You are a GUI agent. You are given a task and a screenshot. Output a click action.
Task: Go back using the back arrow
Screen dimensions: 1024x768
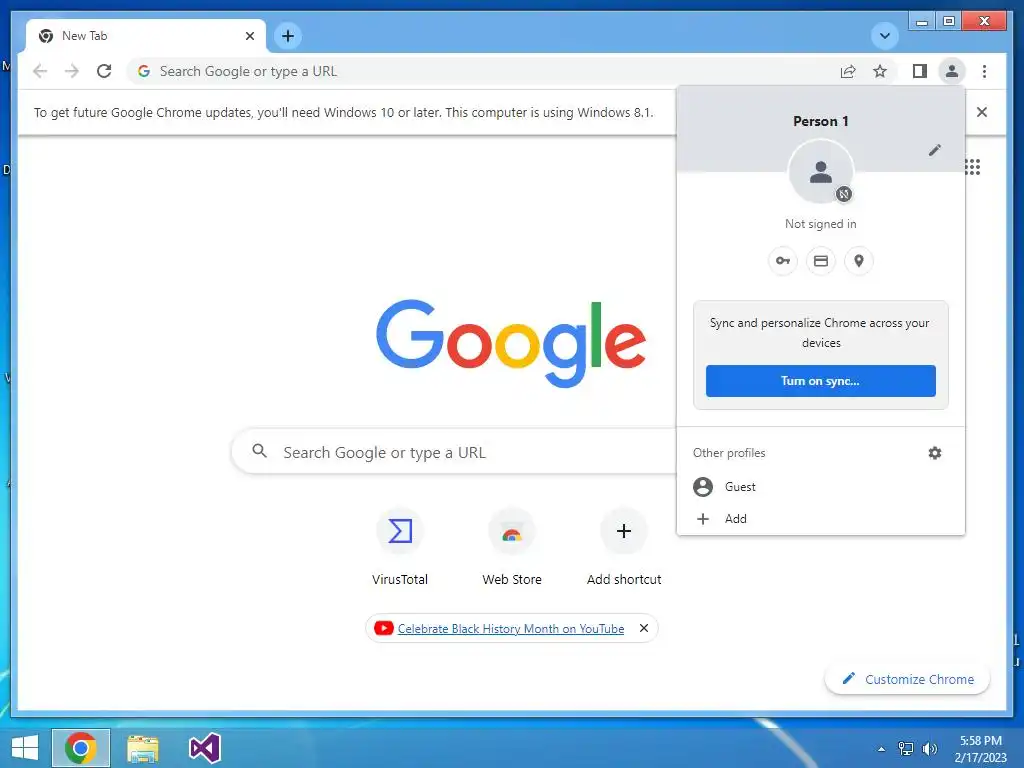pos(40,71)
